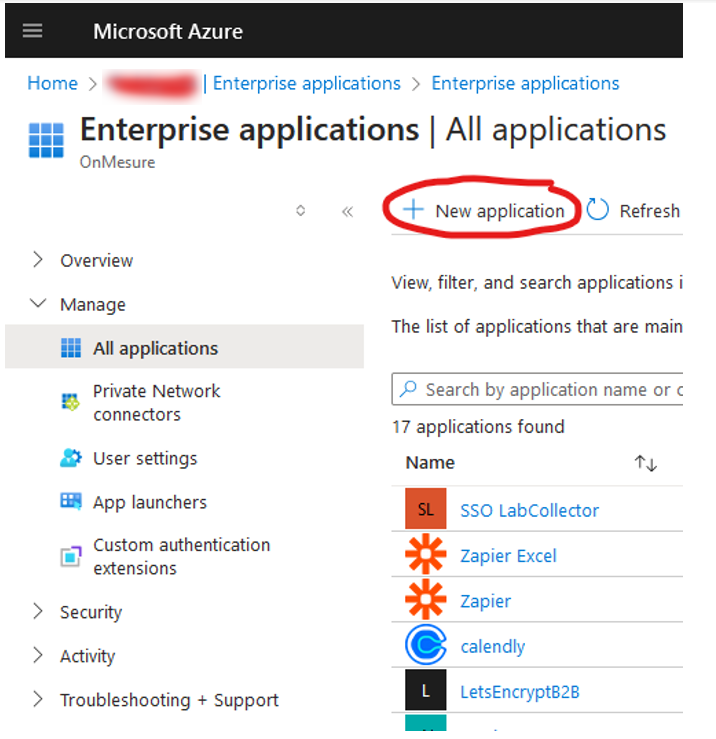The height and width of the screenshot is (739, 716).
Task: Open the Overview menu item
Action: pos(97,261)
